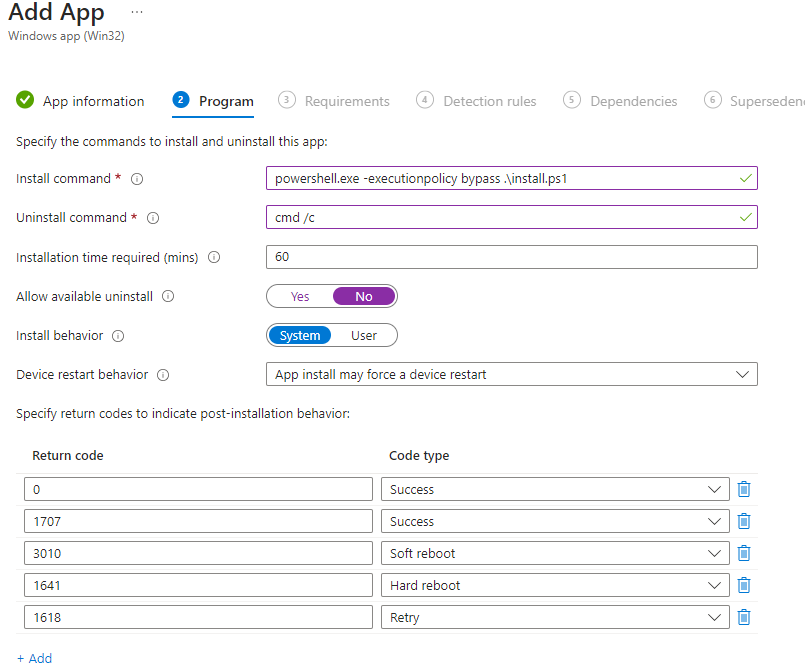Screen dimensions: 805x665
Task: Delete the 3010 return code row
Action: tap(744, 554)
